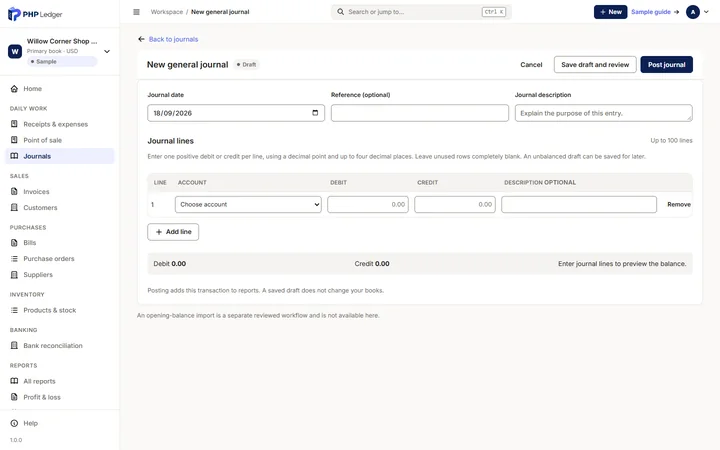Open Invoices in the sidebar

click(60, 191)
